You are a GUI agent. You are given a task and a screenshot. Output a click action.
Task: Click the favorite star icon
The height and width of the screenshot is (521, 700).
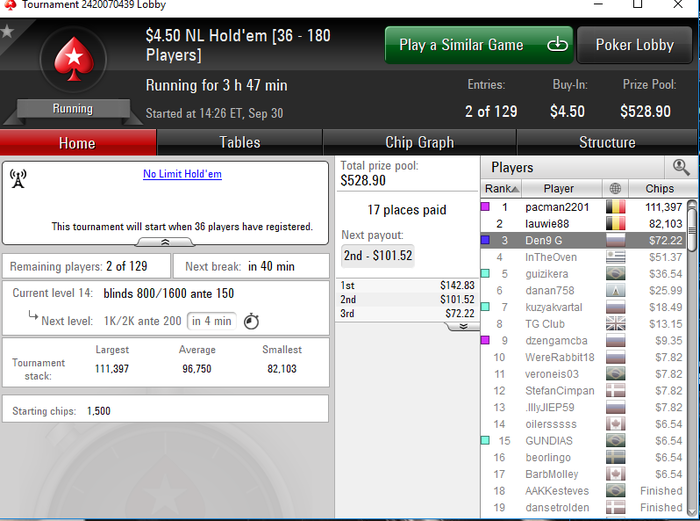pyautogui.click(x=7, y=32)
